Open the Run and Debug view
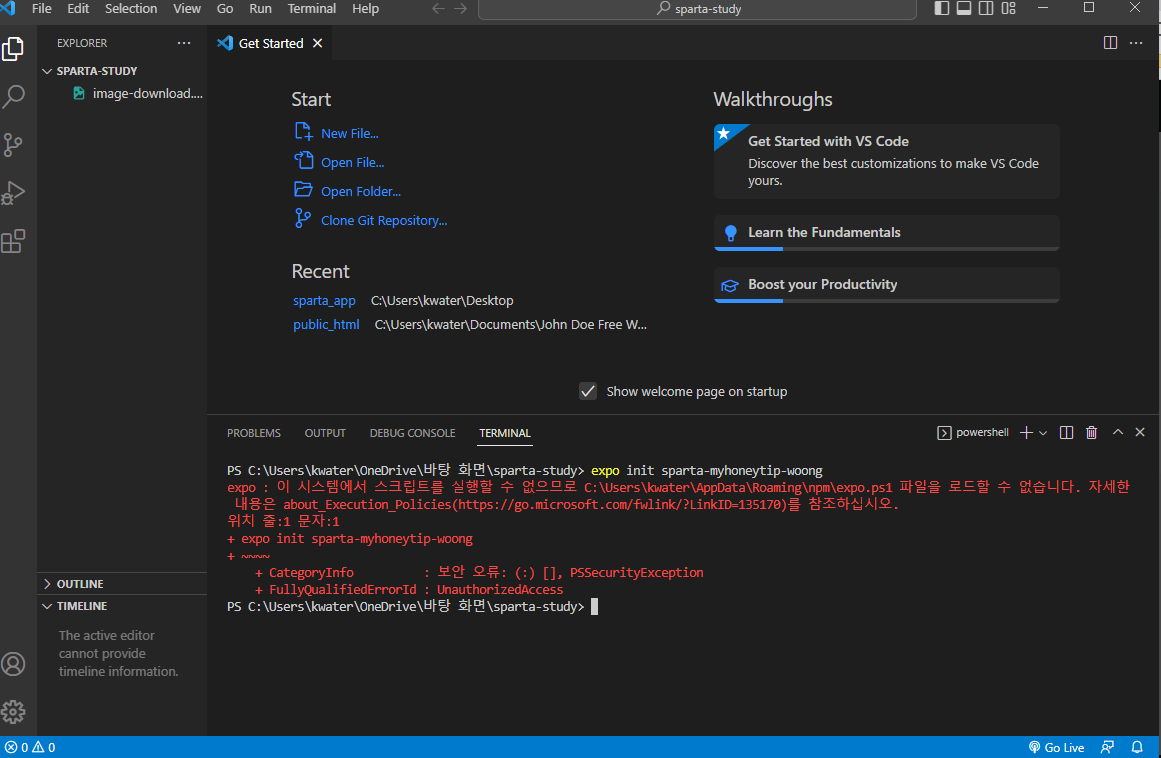This screenshot has width=1161, height=758. point(13,192)
